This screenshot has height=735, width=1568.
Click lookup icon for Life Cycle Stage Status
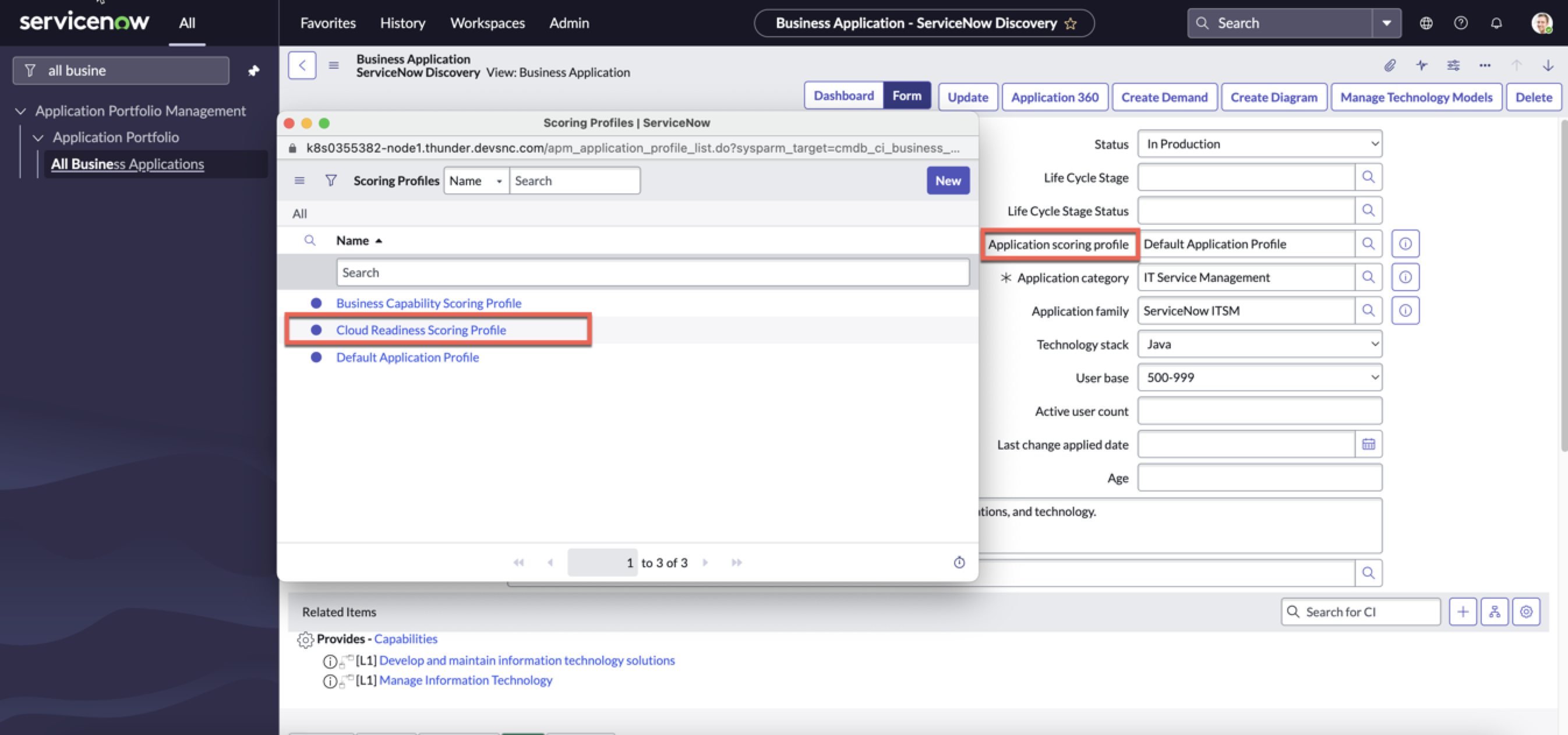pos(1368,210)
